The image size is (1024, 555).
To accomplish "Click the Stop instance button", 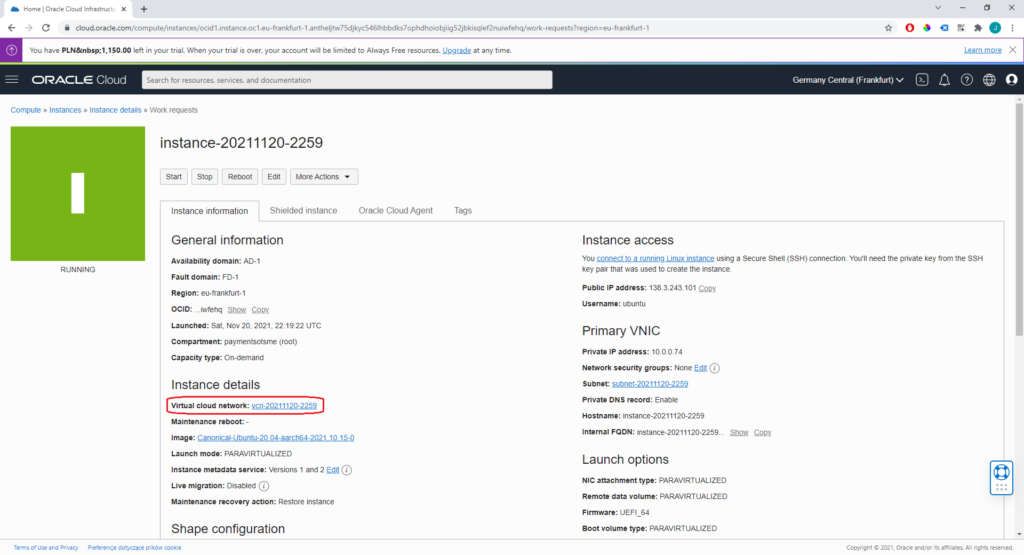I will click(x=204, y=177).
